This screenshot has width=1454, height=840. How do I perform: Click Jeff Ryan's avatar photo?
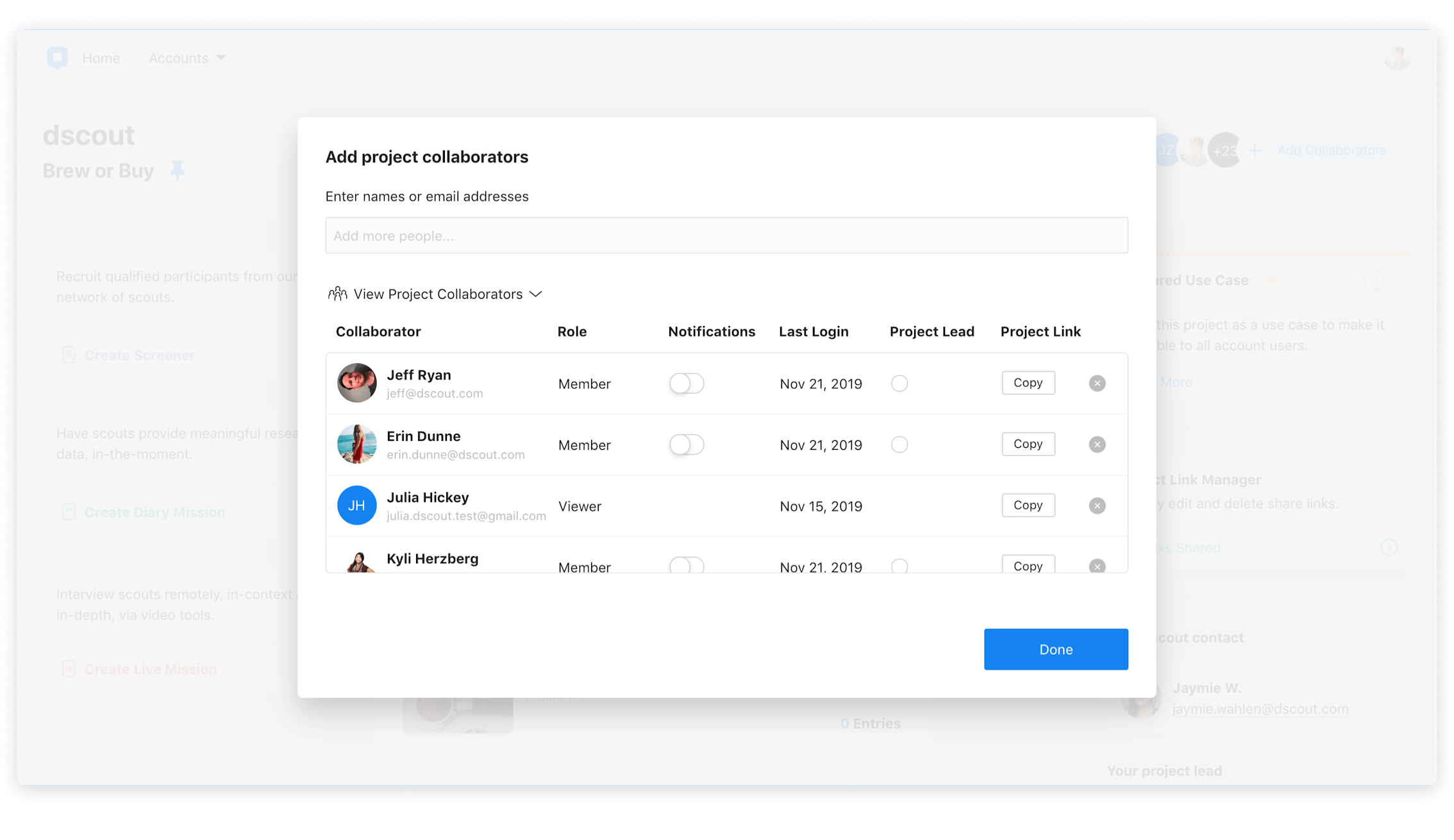(356, 383)
